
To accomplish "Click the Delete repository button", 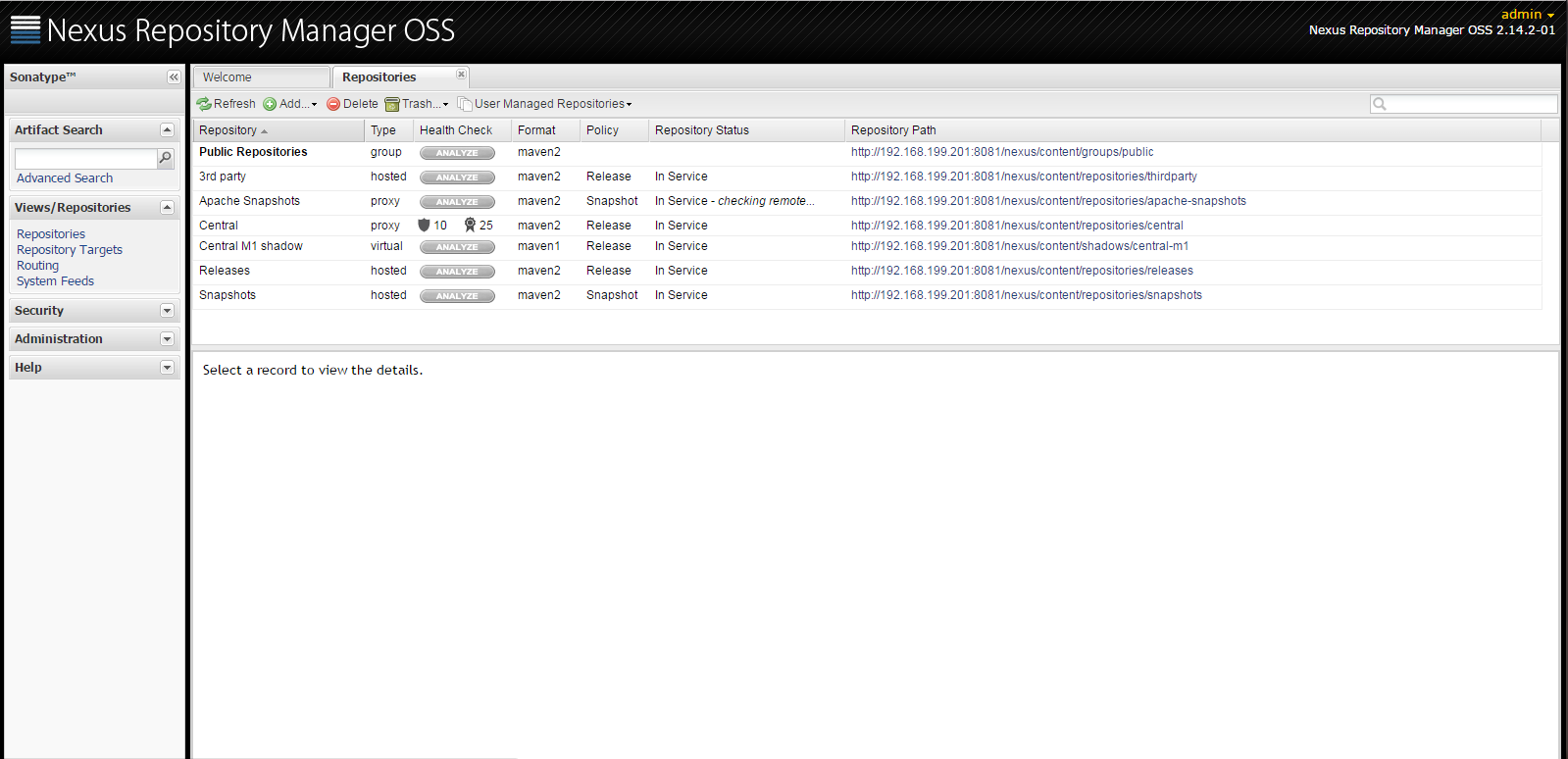I will [x=352, y=104].
